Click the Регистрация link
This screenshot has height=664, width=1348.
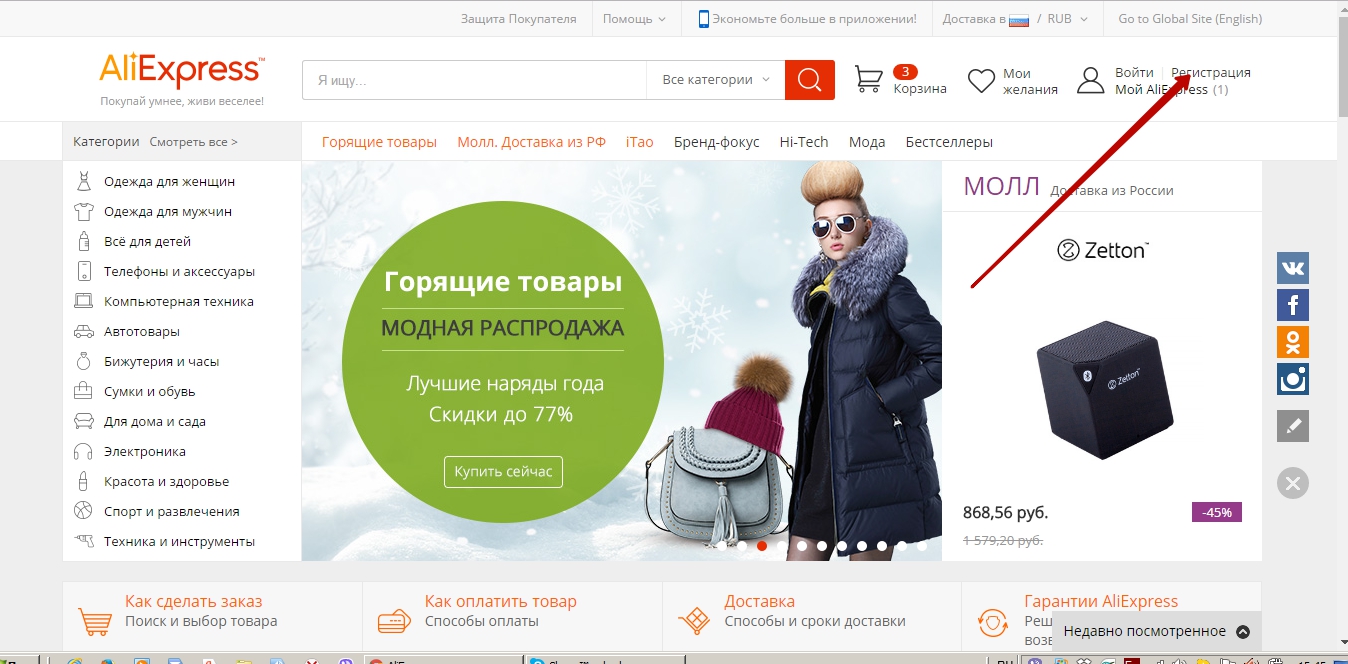tap(1211, 73)
